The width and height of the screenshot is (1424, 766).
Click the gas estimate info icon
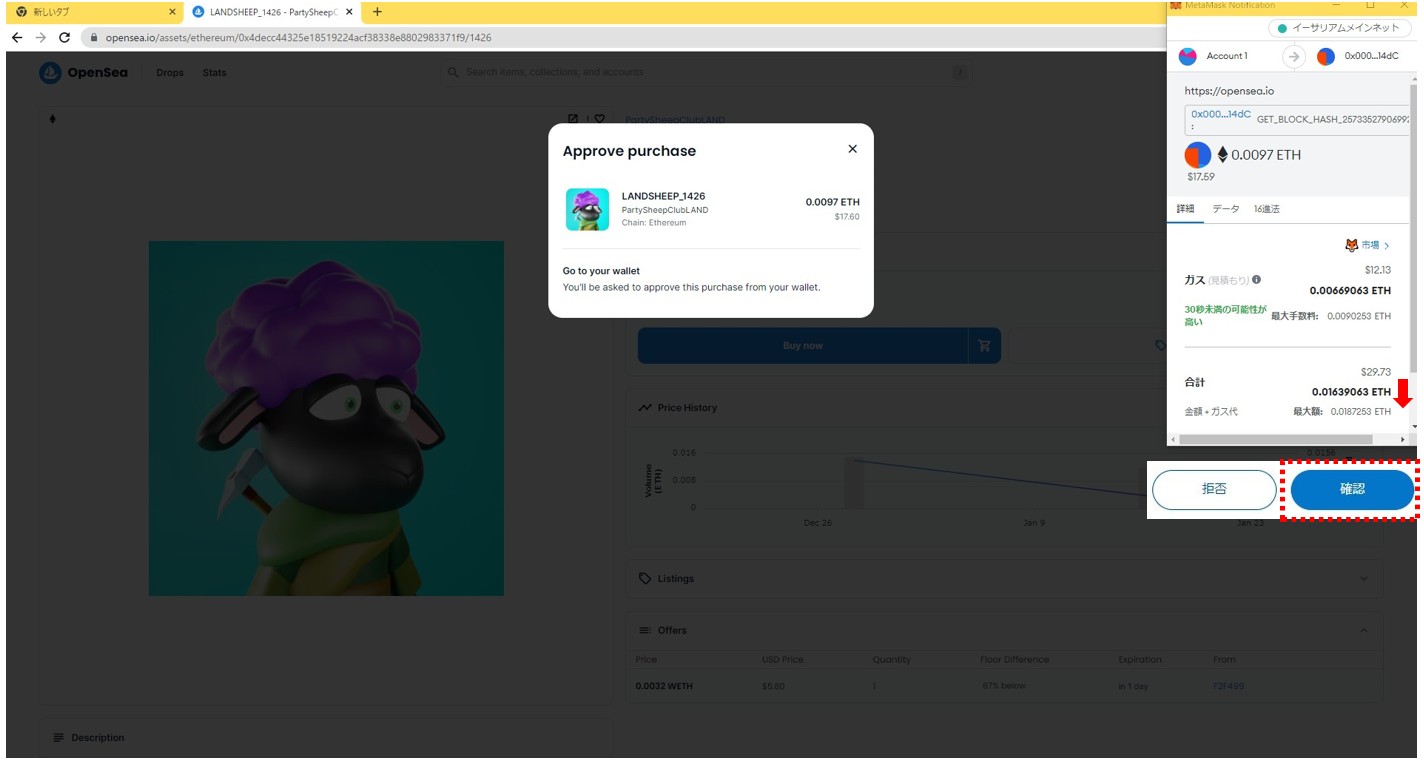click(1257, 280)
